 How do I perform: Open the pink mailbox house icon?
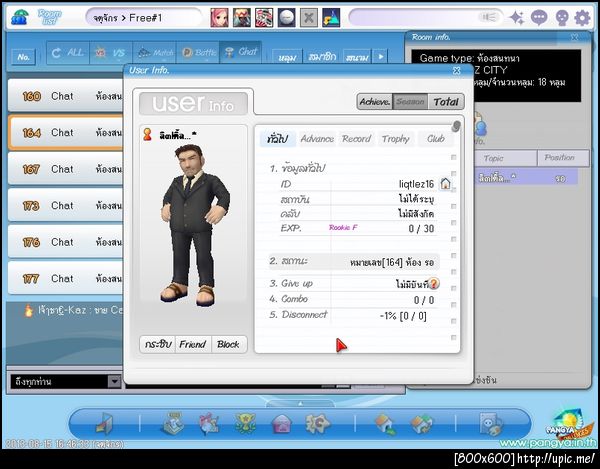point(281,424)
